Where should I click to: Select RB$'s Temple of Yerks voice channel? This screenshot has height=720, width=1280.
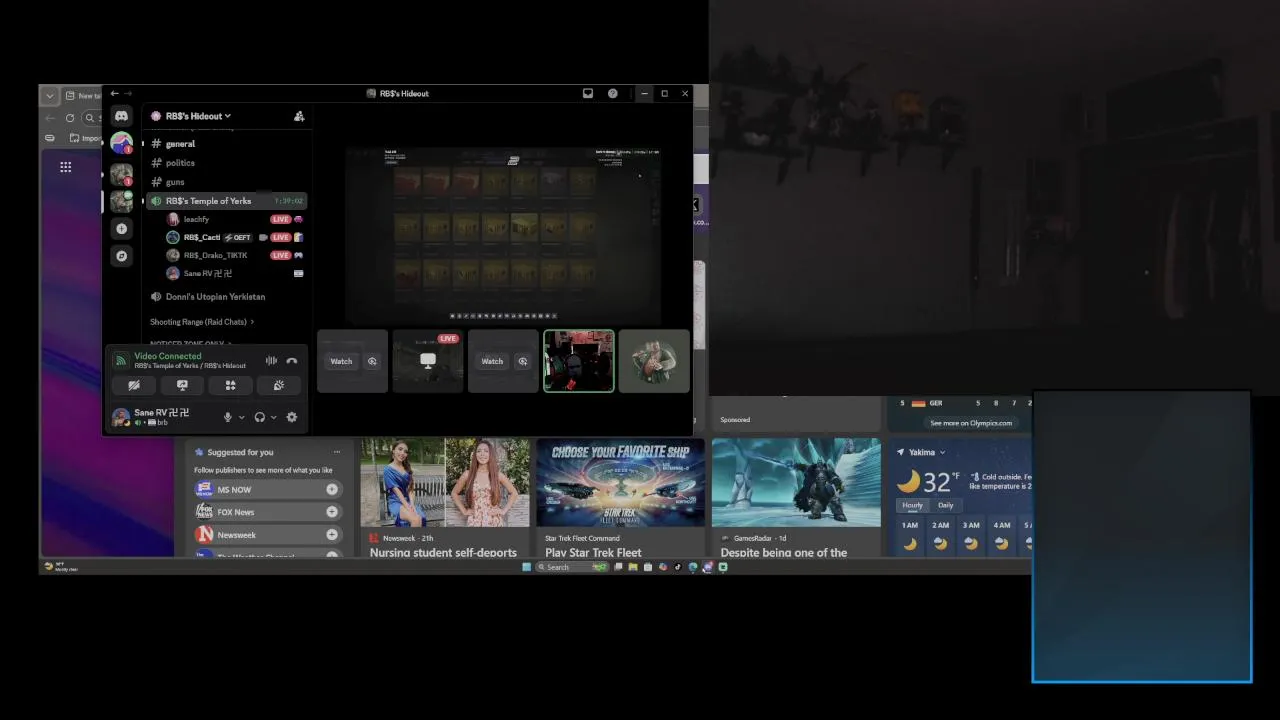pos(226,201)
